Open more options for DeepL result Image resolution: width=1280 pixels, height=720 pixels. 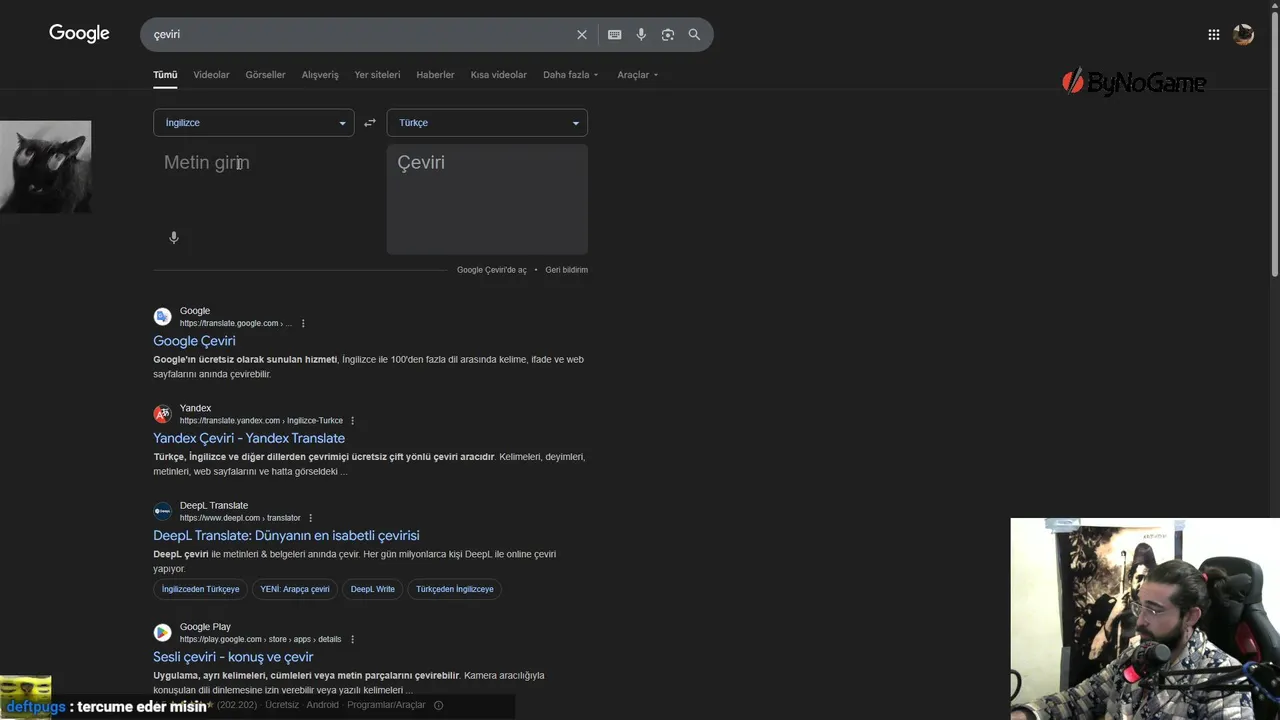coord(310,518)
